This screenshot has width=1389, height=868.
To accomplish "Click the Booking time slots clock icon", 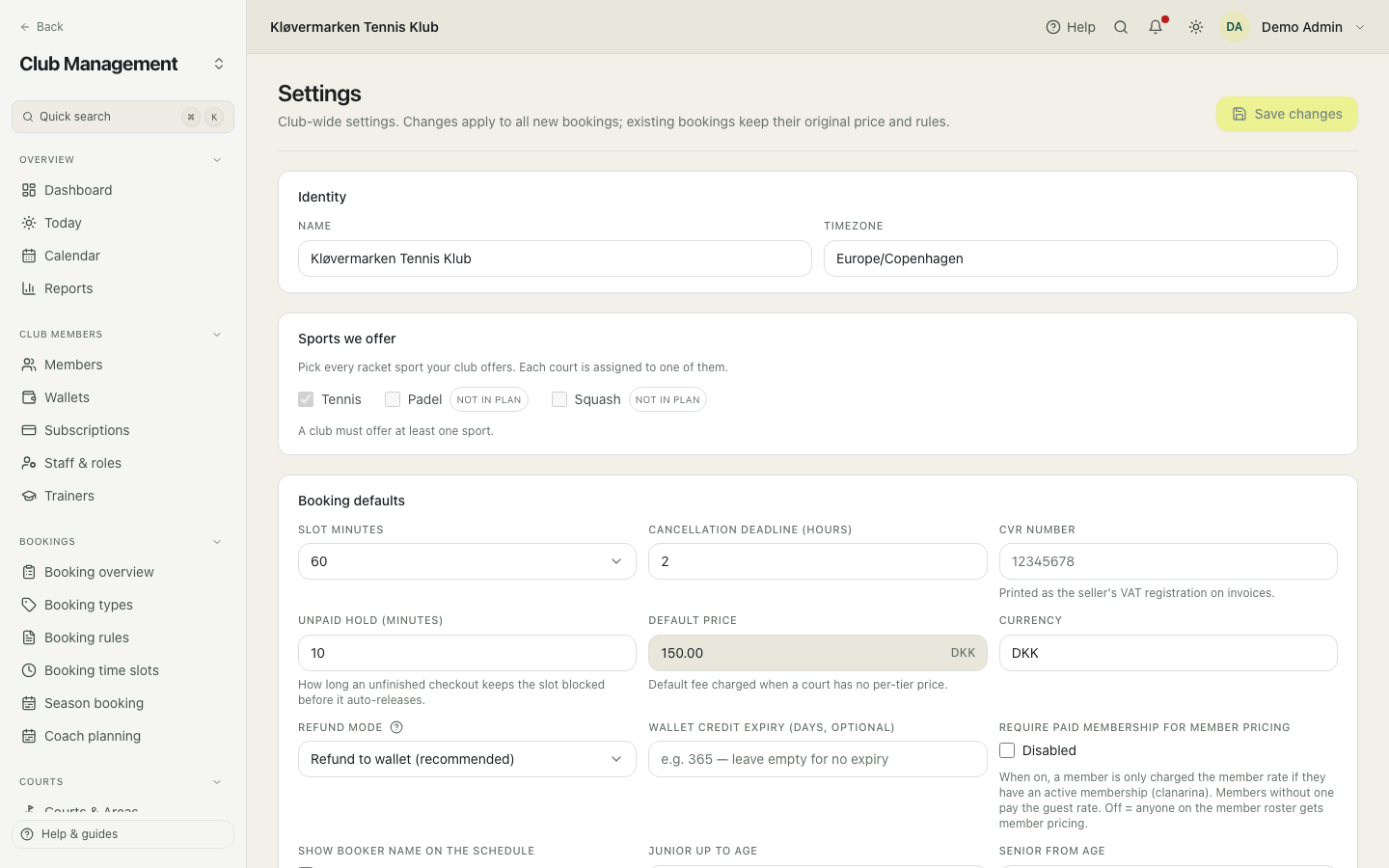I will [29, 670].
